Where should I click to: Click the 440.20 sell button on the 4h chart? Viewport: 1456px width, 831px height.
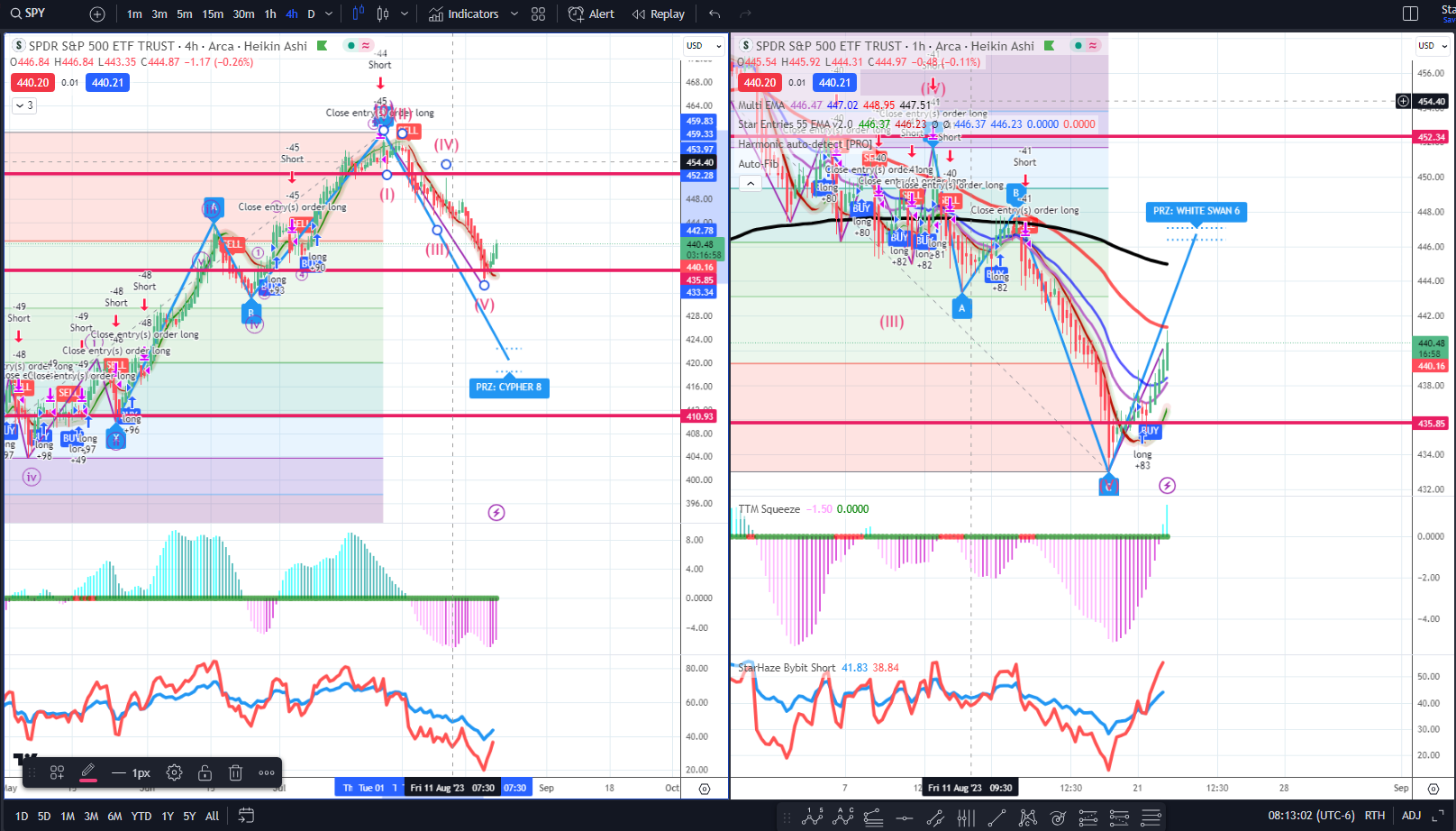[33, 83]
